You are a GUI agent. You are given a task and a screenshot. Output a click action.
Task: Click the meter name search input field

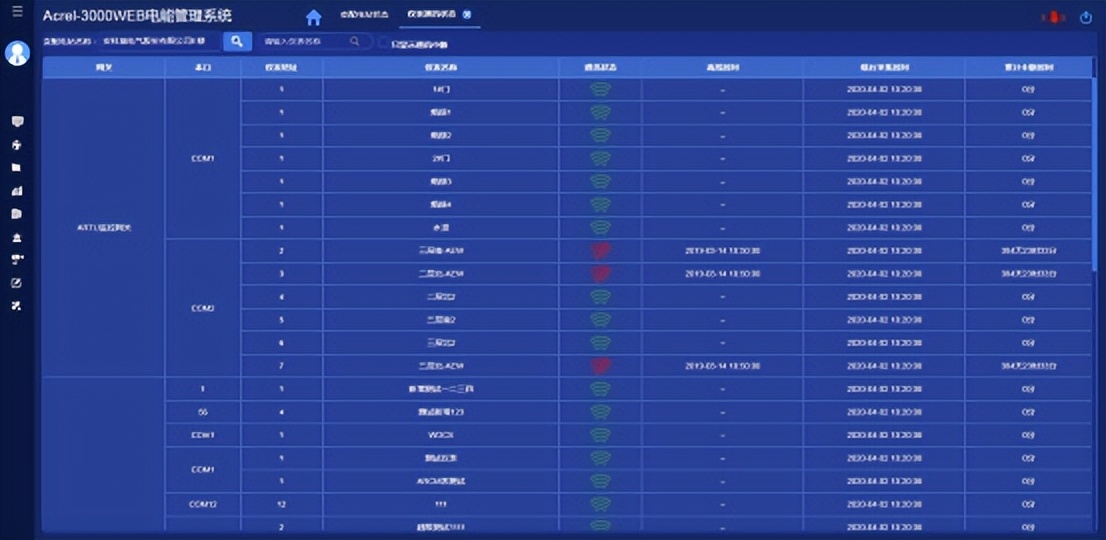click(305, 42)
